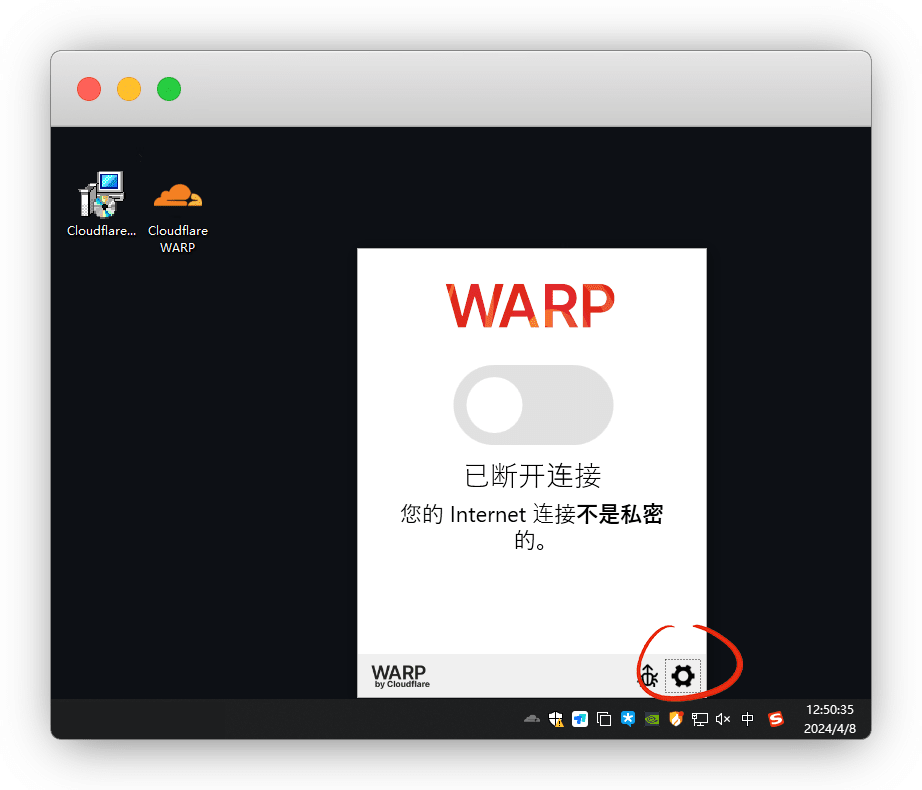This screenshot has height=790, width=922.
Task: Click the Sogou input S tray icon
Action: coord(776,719)
